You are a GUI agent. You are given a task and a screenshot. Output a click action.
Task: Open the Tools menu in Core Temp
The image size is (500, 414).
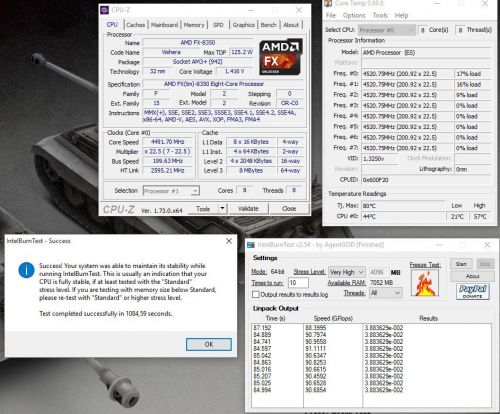click(380, 15)
